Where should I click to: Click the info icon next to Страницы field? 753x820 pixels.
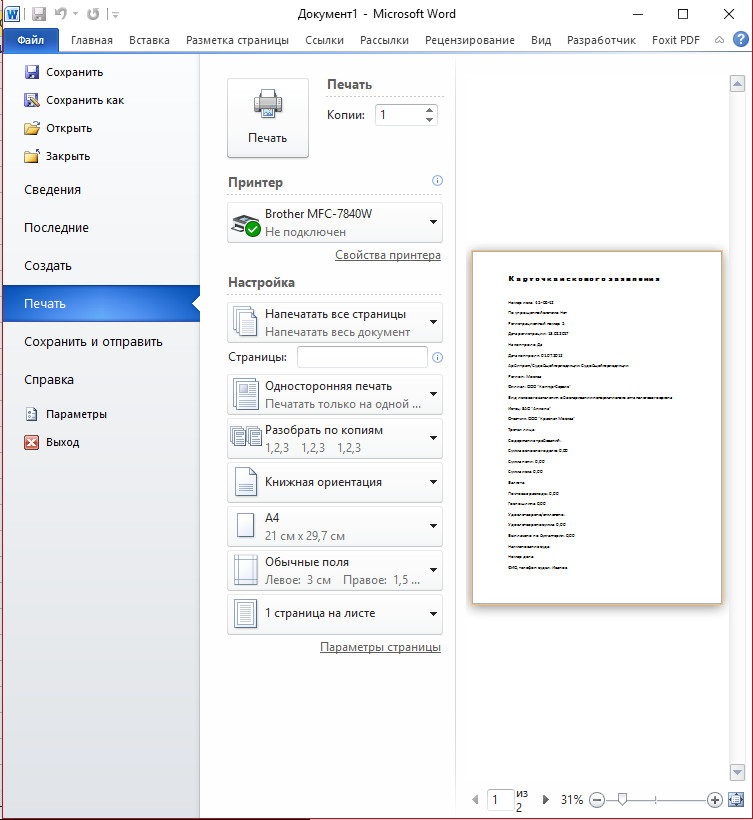pyautogui.click(x=437, y=357)
